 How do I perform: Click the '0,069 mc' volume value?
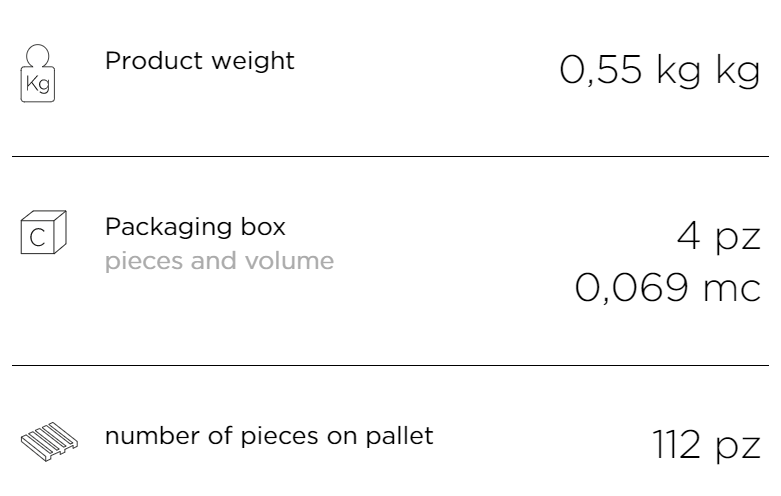668,288
